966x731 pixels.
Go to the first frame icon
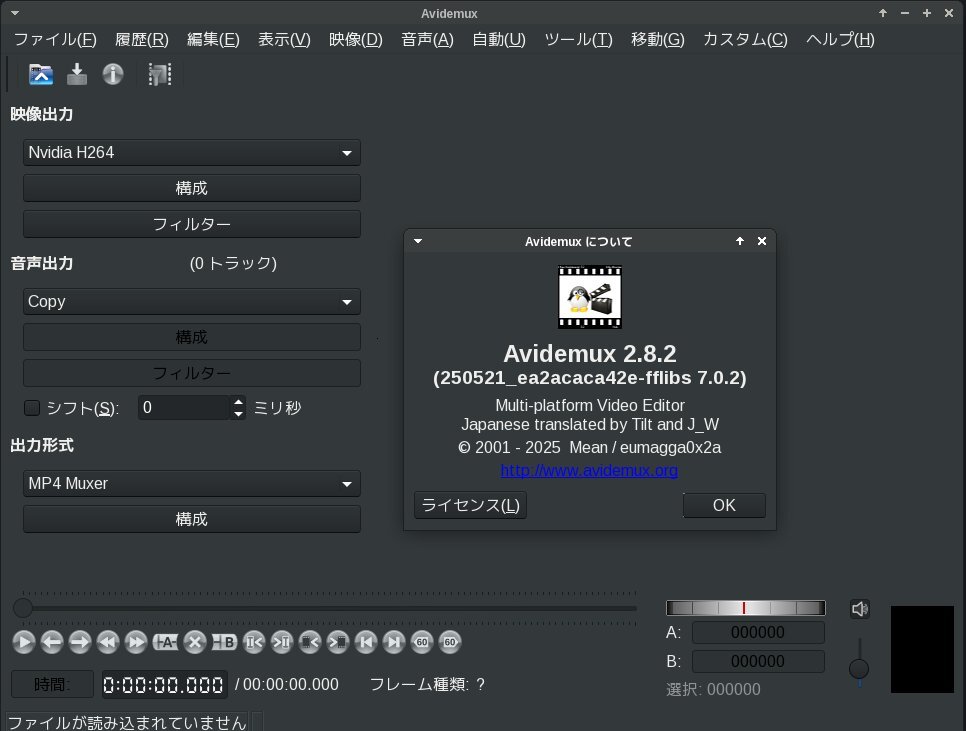point(366,642)
